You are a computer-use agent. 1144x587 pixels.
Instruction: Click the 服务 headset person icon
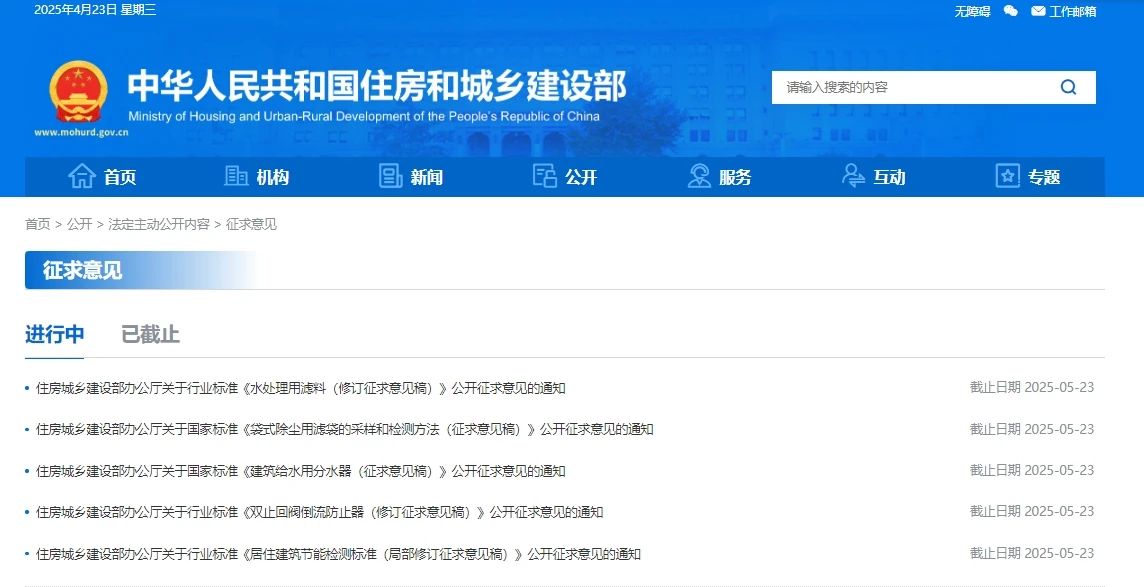click(x=699, y=177)
